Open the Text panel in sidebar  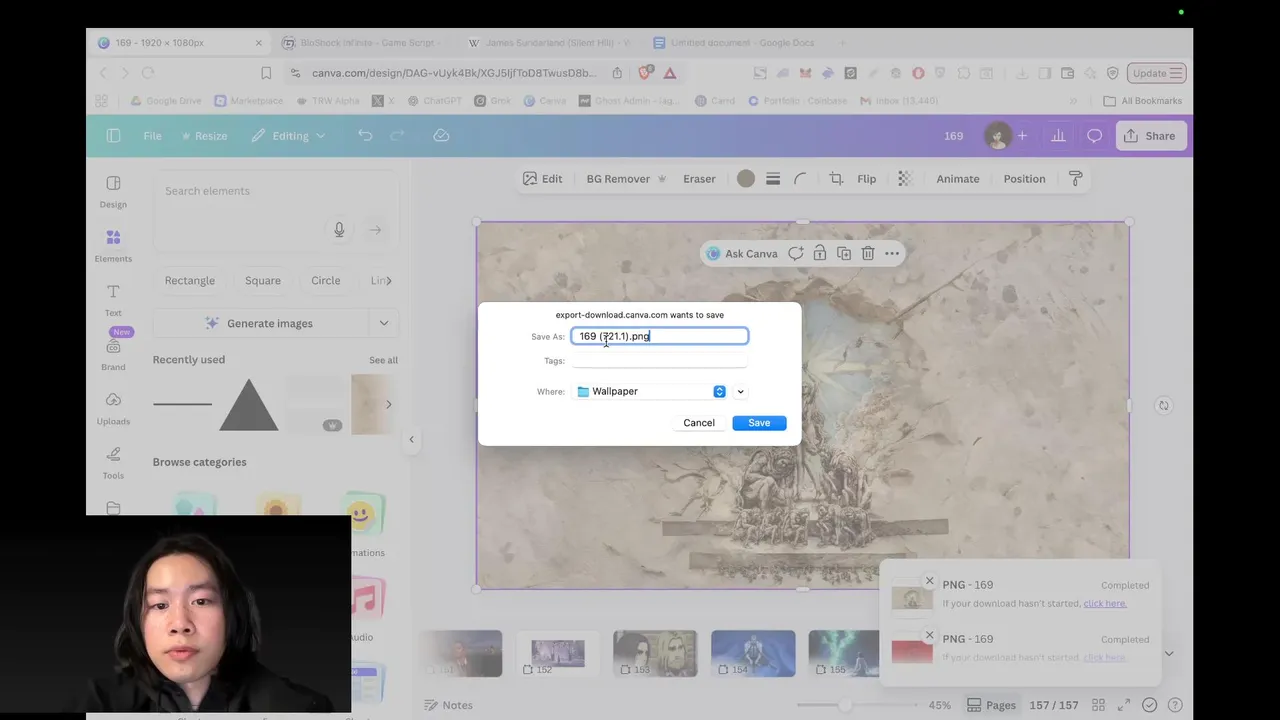(113, 299)
